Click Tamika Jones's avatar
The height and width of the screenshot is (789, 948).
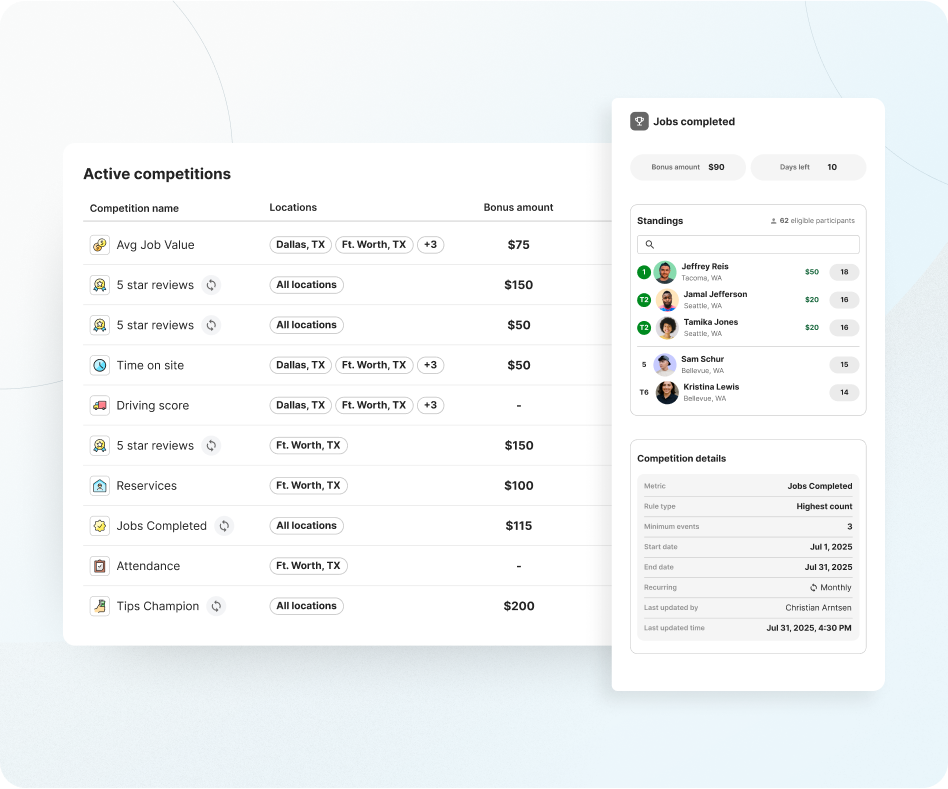click(x=667, y=328)
